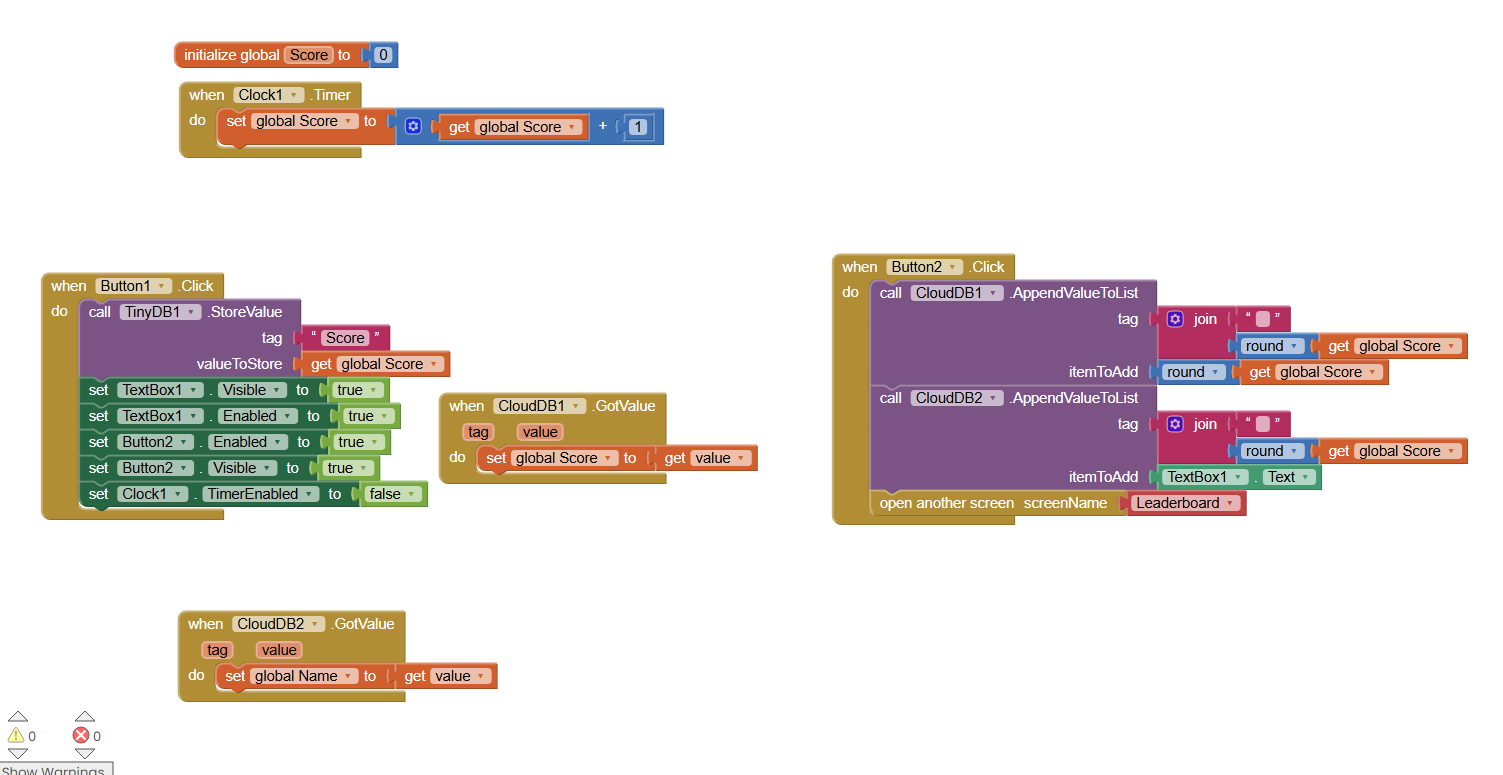Click the up arrow above the warning icon
1503x775 pixels.
tap(17, 717)
